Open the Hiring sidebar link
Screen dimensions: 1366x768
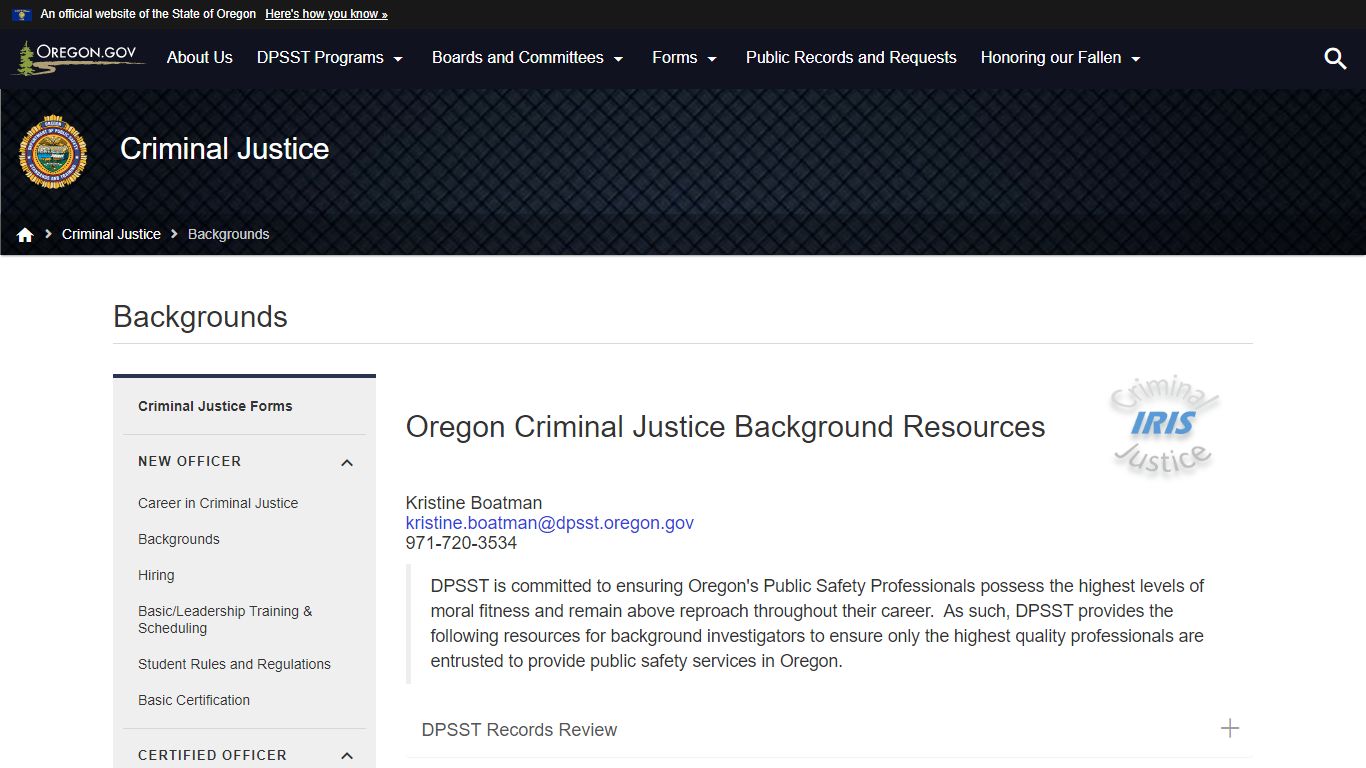156,575
